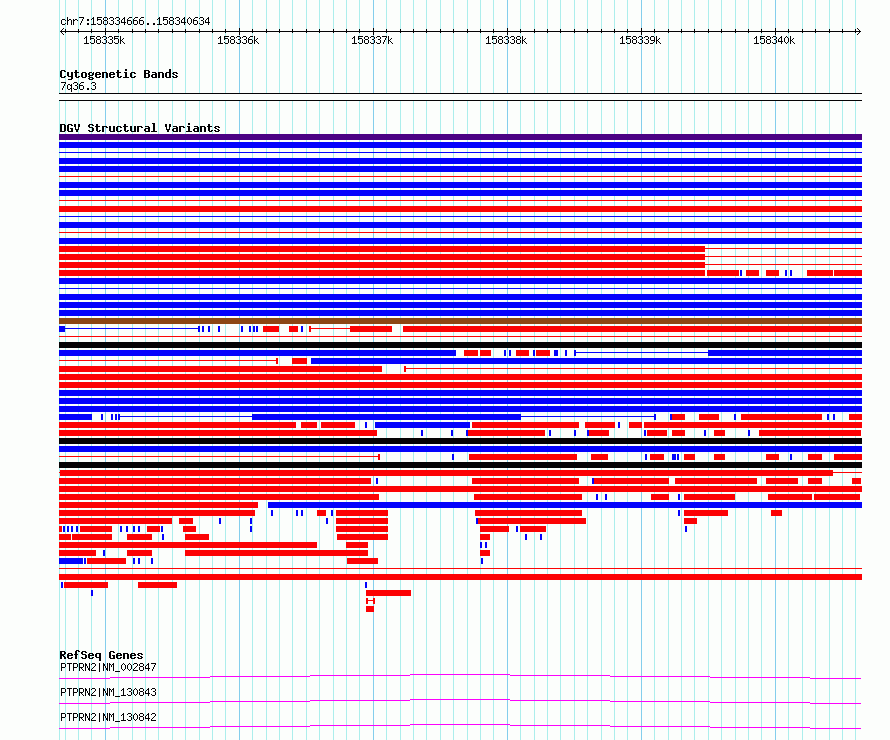The width and height of the screenshot is (890, 740).
Task: Click the magenta line under PTPRN2|NM_002847
Action: [x=460, y=676]
